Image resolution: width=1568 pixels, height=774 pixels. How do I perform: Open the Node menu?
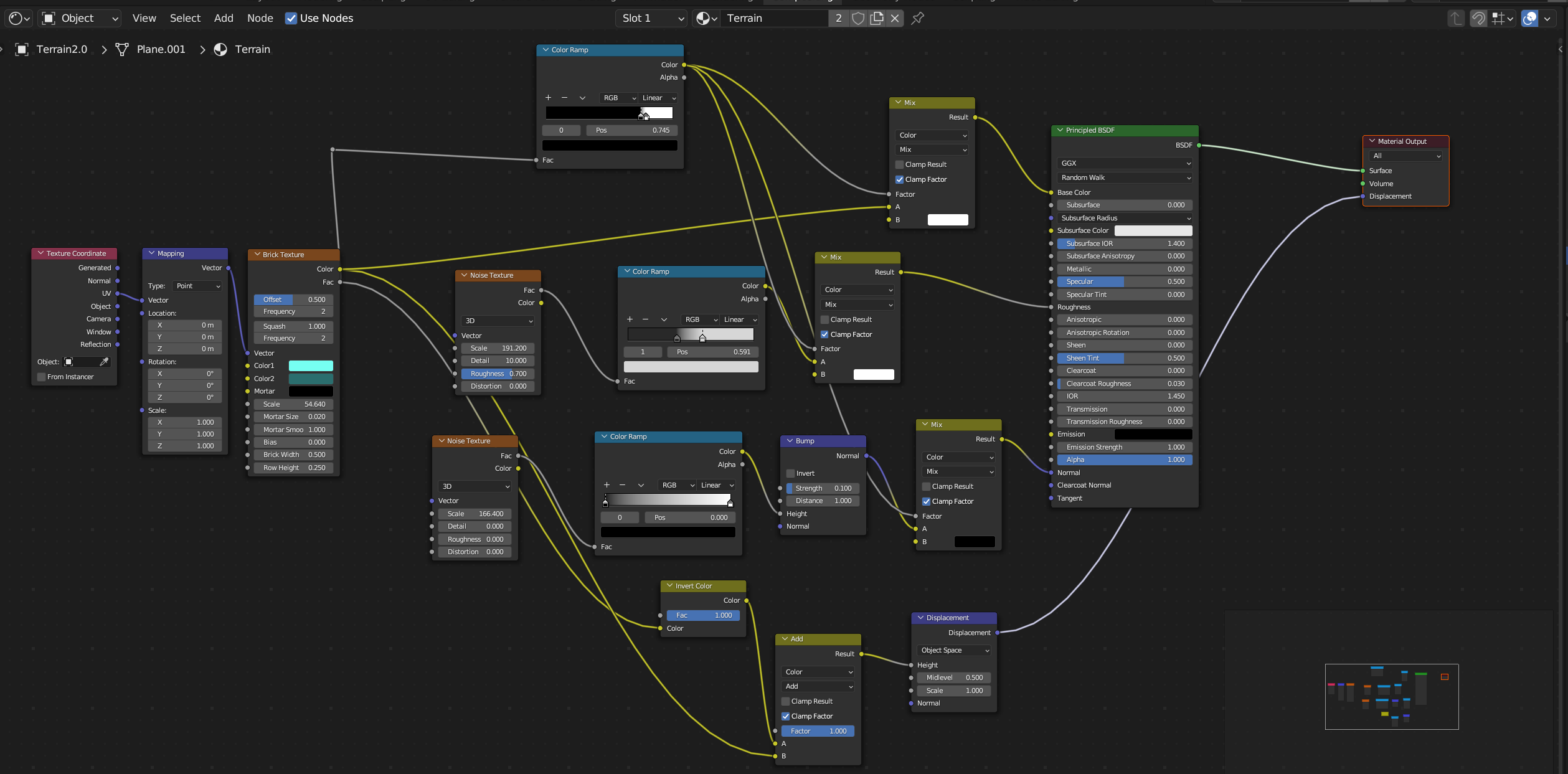pos(260,18)
